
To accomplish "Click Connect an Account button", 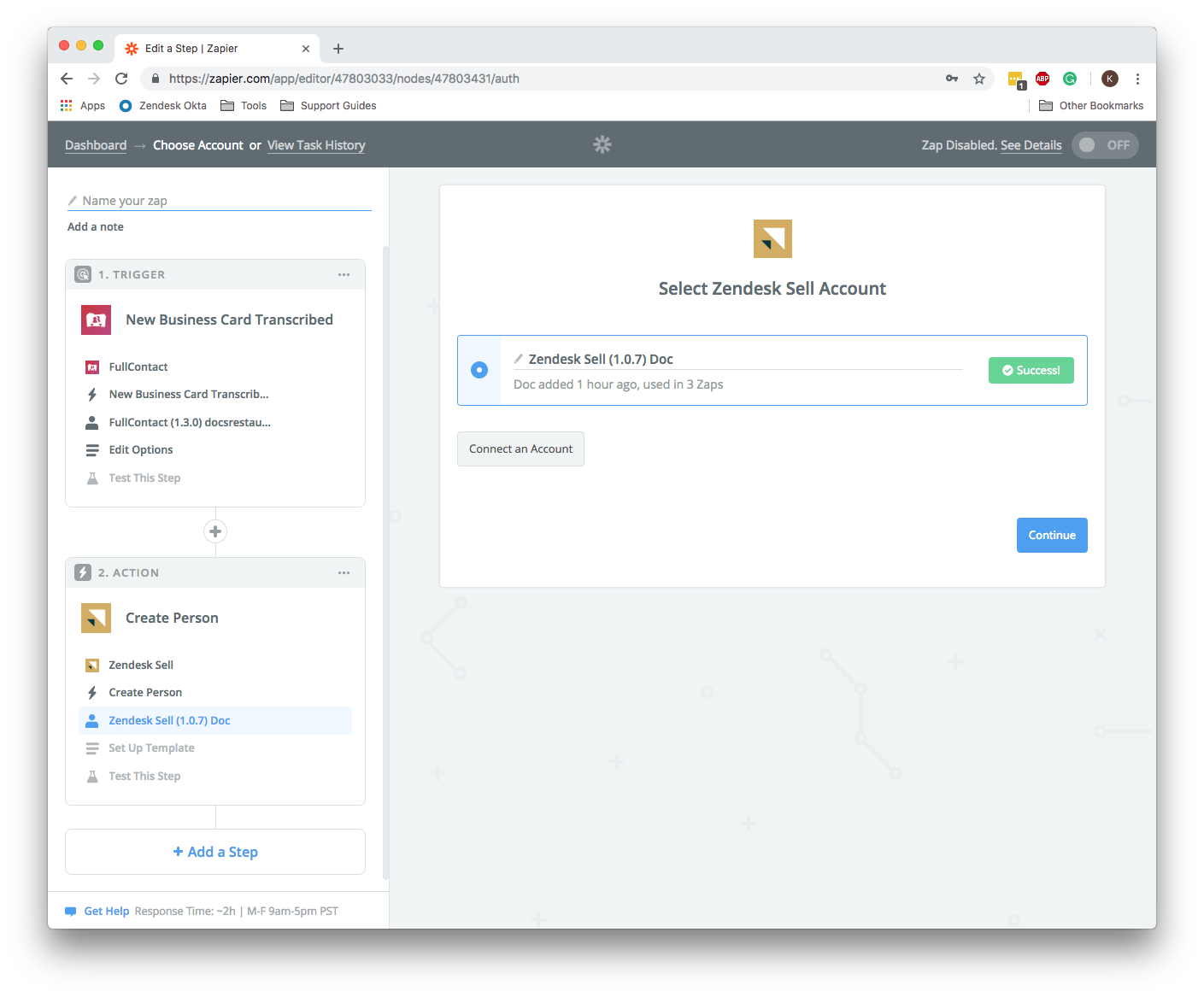I will [x=520, y=449].
